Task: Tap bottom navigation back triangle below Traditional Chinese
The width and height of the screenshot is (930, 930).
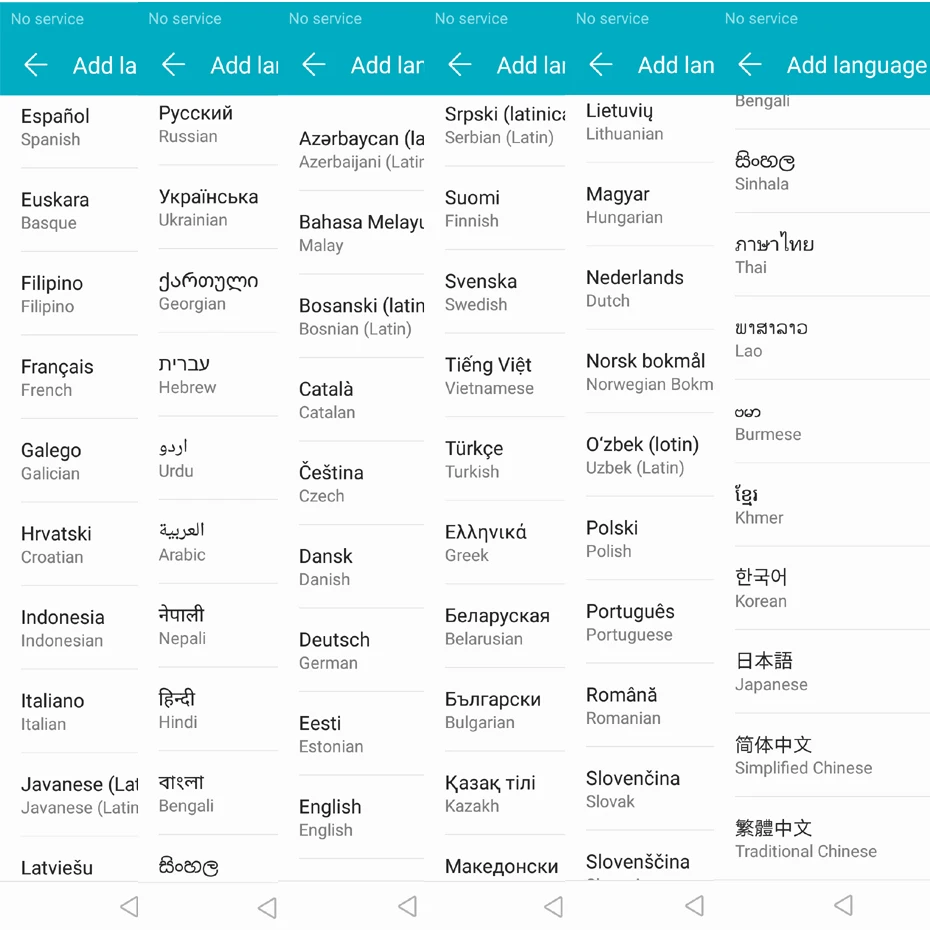Action: [843, 906]
